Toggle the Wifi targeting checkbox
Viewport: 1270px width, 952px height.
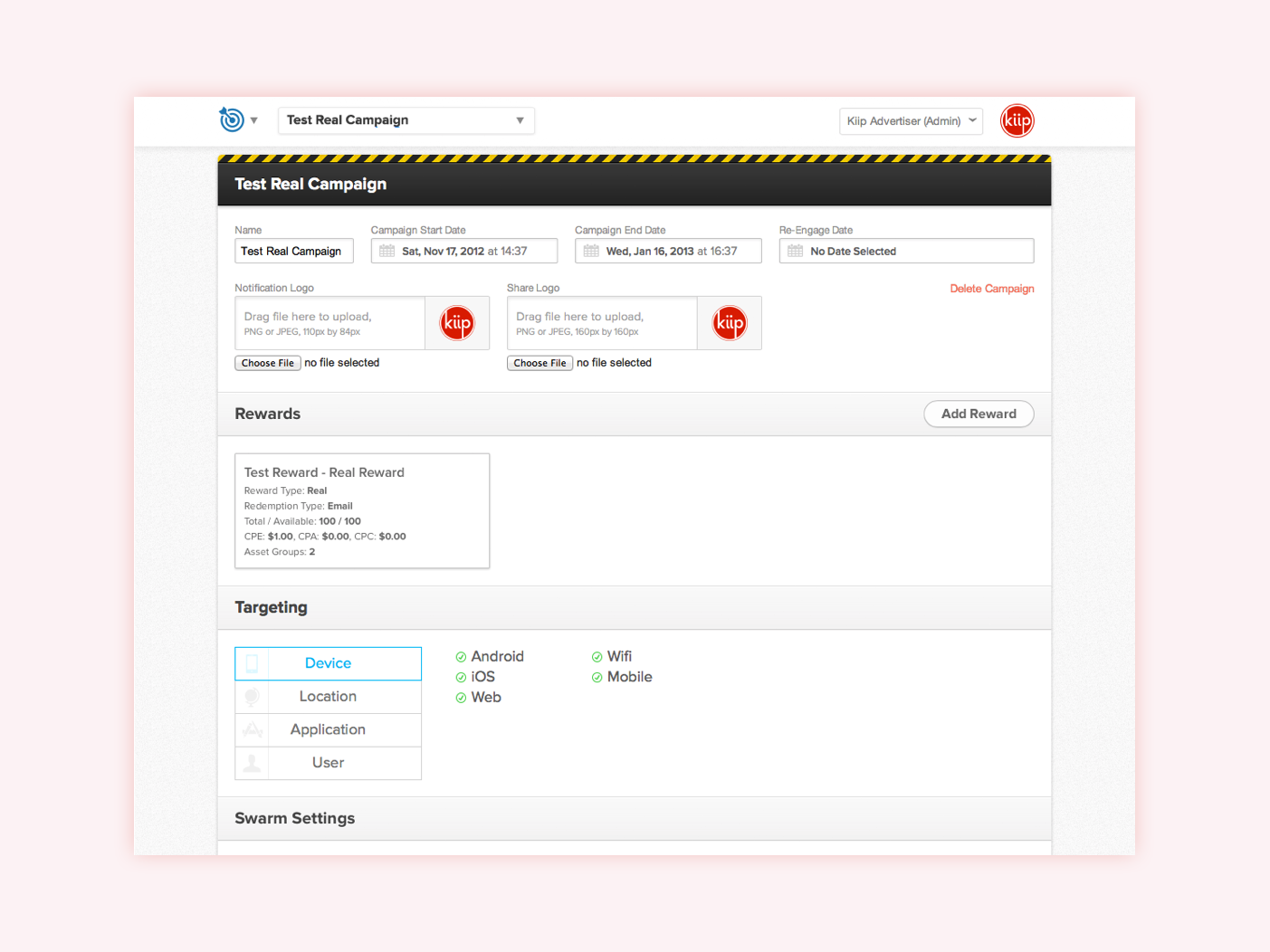click(x=597, y=657)
